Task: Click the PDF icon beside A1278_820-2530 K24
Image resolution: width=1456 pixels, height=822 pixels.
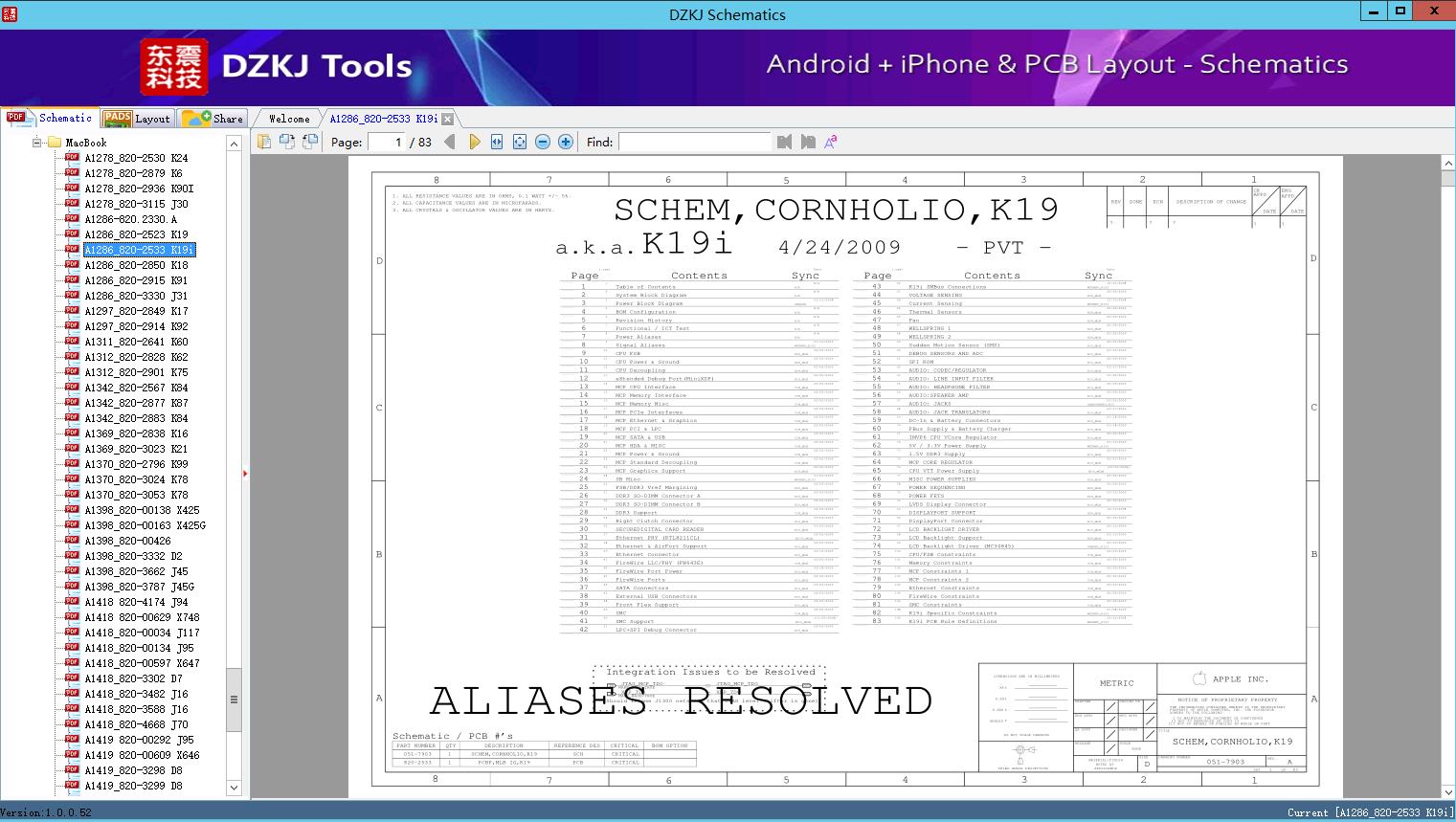Action: tap(72, 158)
